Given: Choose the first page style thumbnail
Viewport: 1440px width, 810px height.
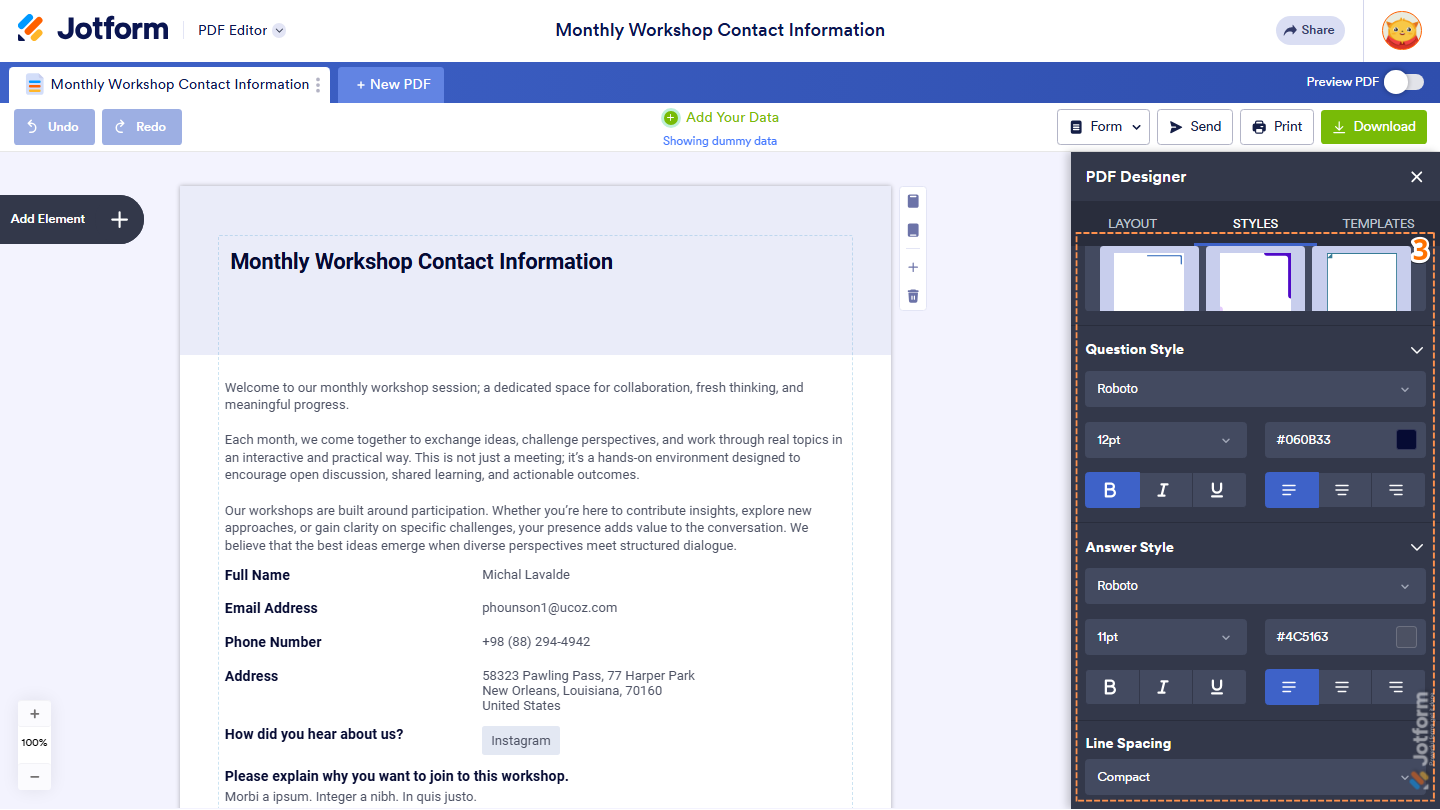Looking at the screenshot, I should [x=1149, y=279].
